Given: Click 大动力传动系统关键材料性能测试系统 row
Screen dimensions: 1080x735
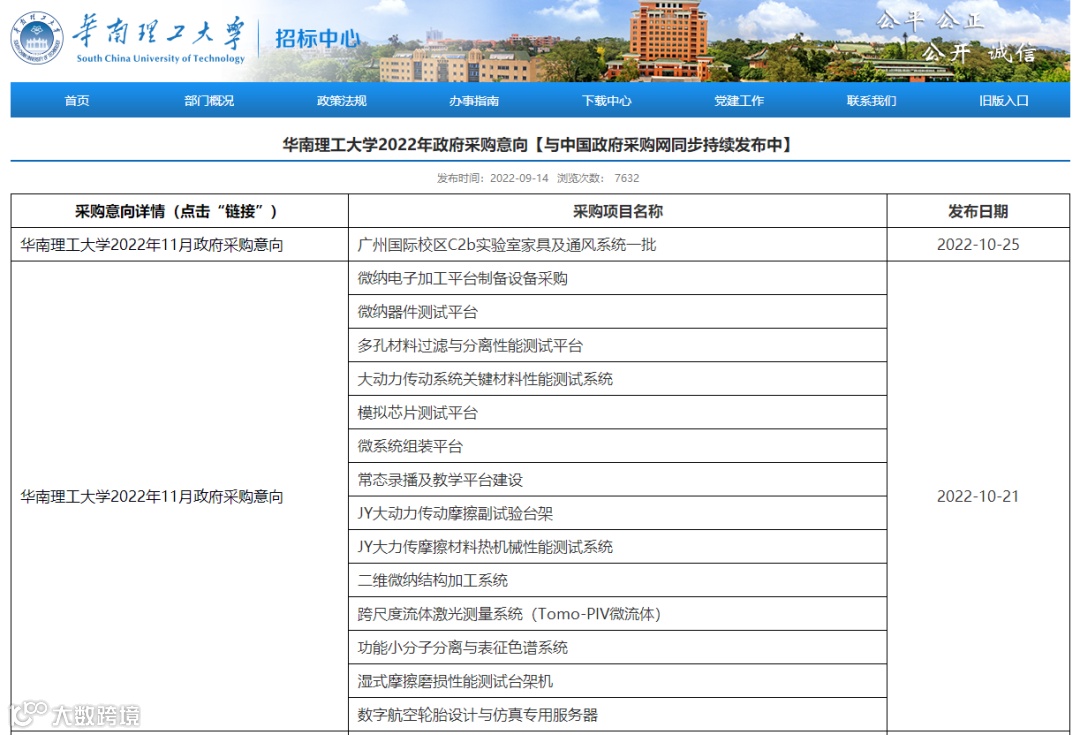Looking at the screenshot, I should click(618, 379).
